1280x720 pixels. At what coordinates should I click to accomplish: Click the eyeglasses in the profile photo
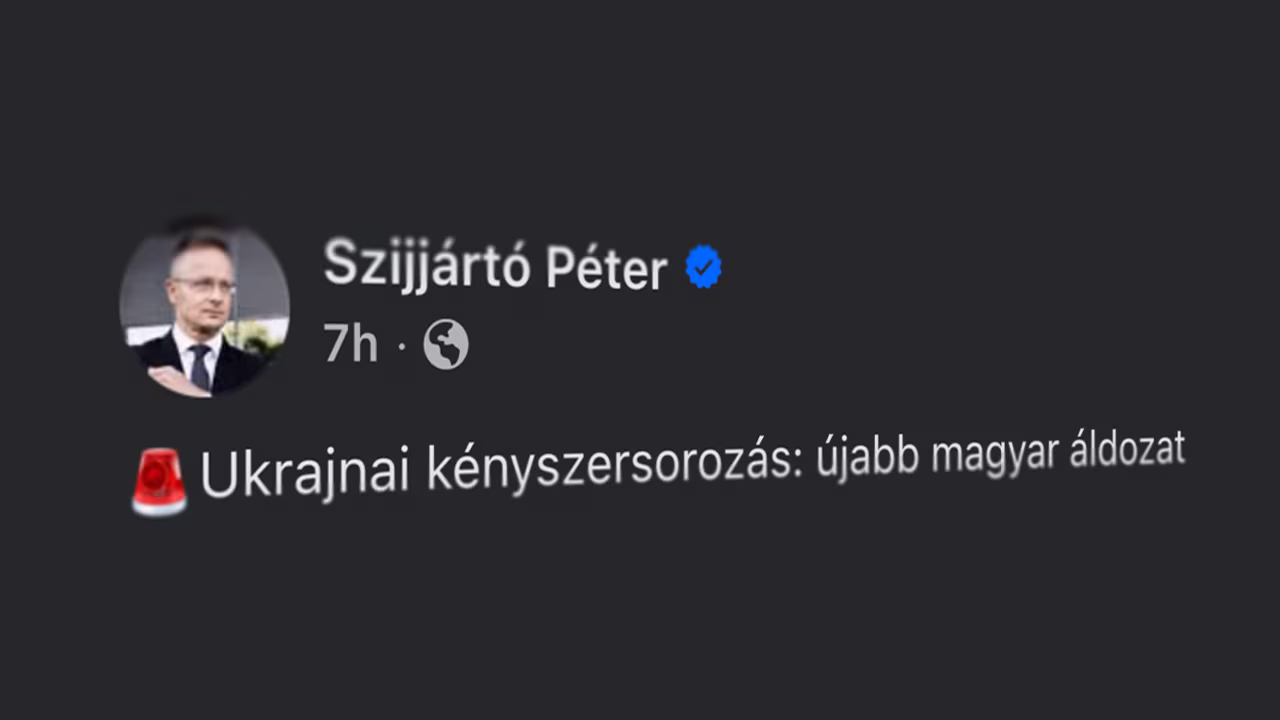[203, 285]
